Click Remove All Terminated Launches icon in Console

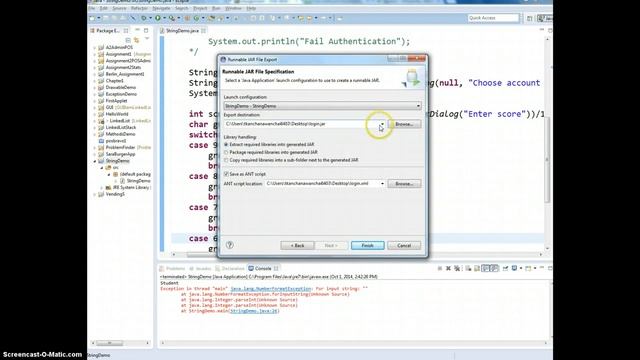coord(457,268)
